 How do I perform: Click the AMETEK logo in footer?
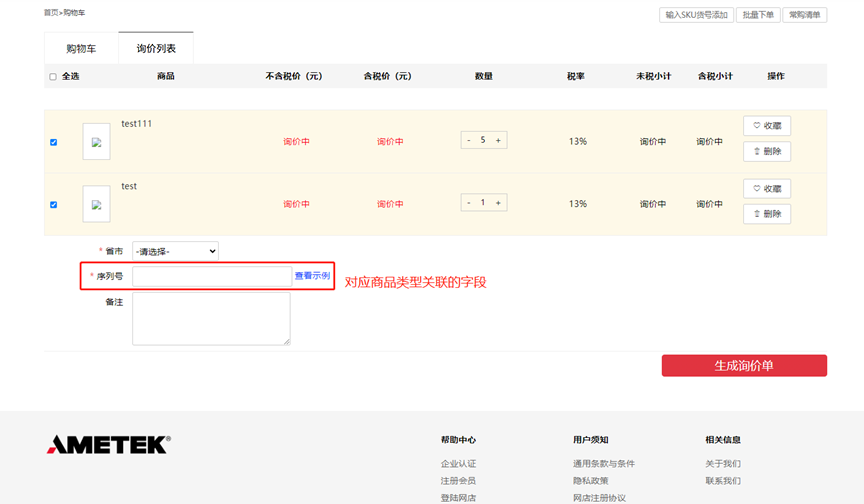(108, 445)
